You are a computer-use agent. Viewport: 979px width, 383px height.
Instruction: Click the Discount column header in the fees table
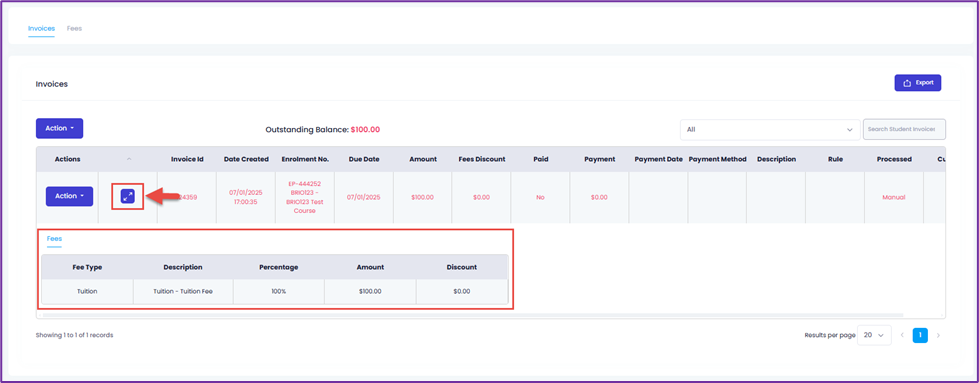point(462,267)
